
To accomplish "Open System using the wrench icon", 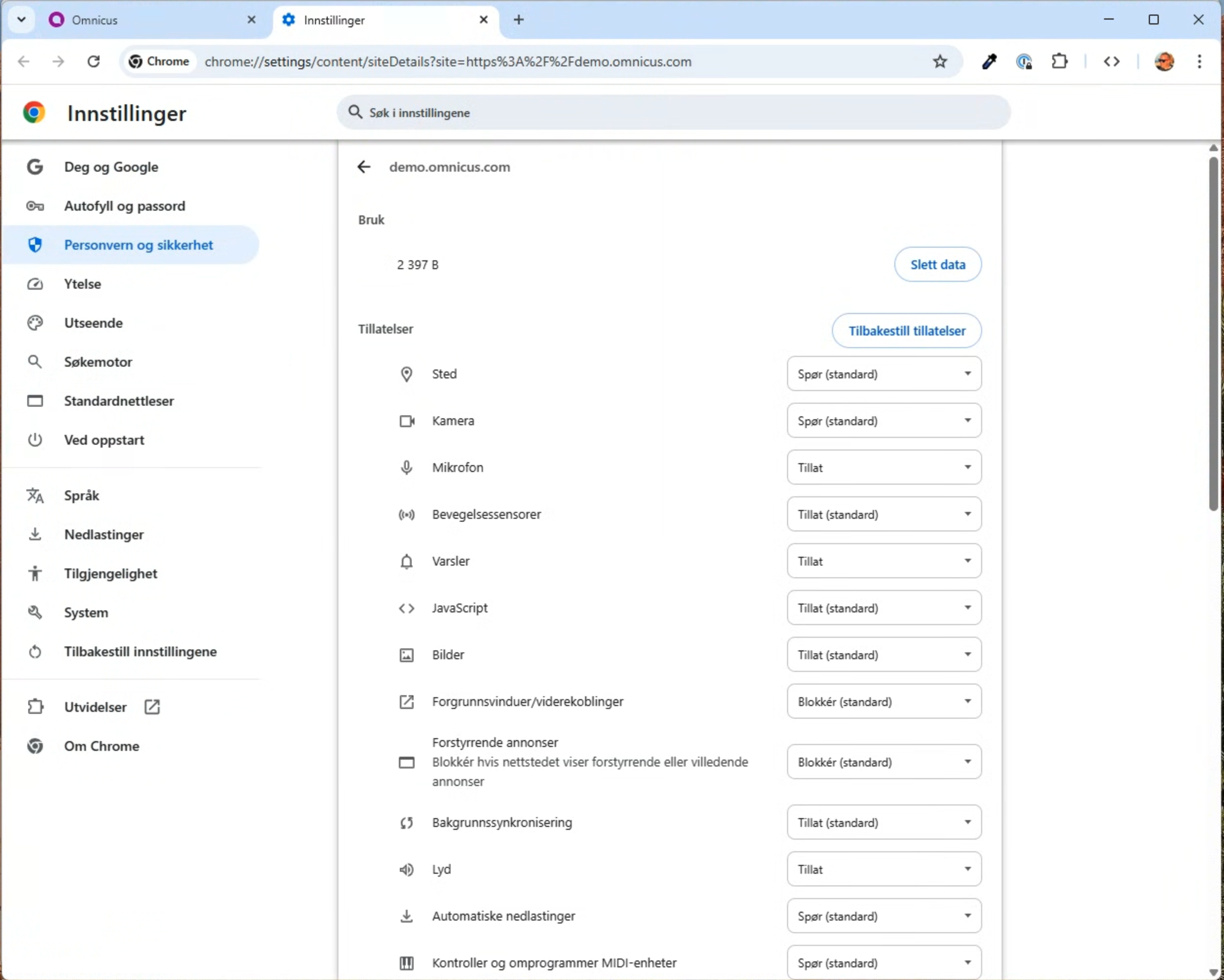I will (35, 612).
